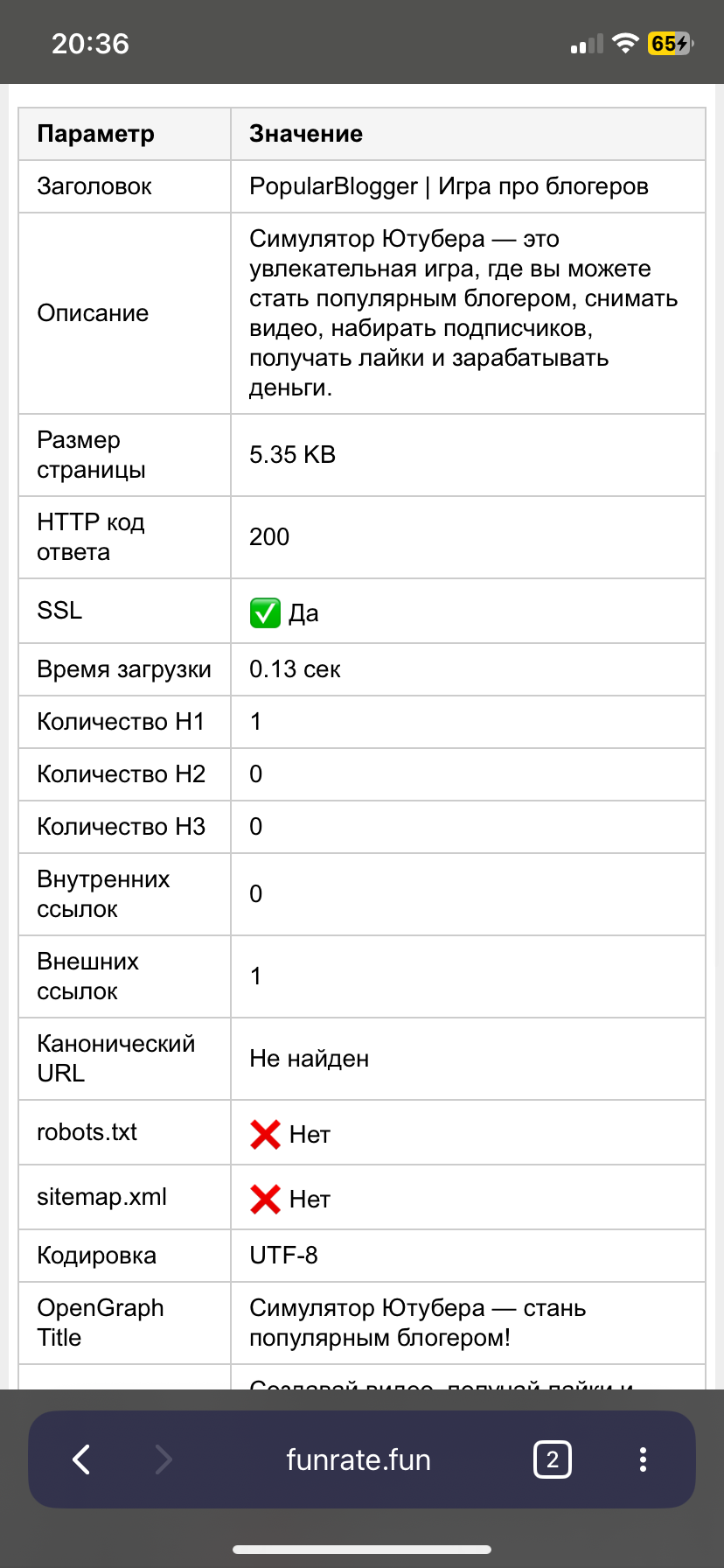Tap the battery indicator in status bar
This screenshot has height=1568, width=724.
[670, 44]
